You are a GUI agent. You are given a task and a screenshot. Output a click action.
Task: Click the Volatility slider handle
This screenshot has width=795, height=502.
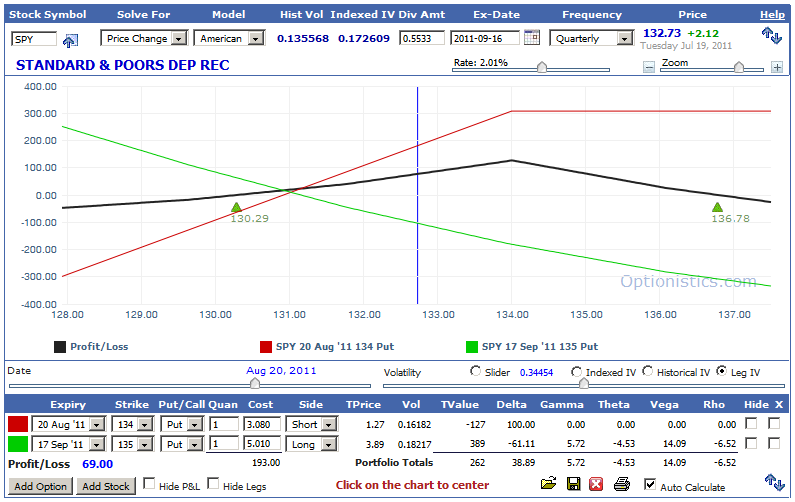click(x=584, y=384)
